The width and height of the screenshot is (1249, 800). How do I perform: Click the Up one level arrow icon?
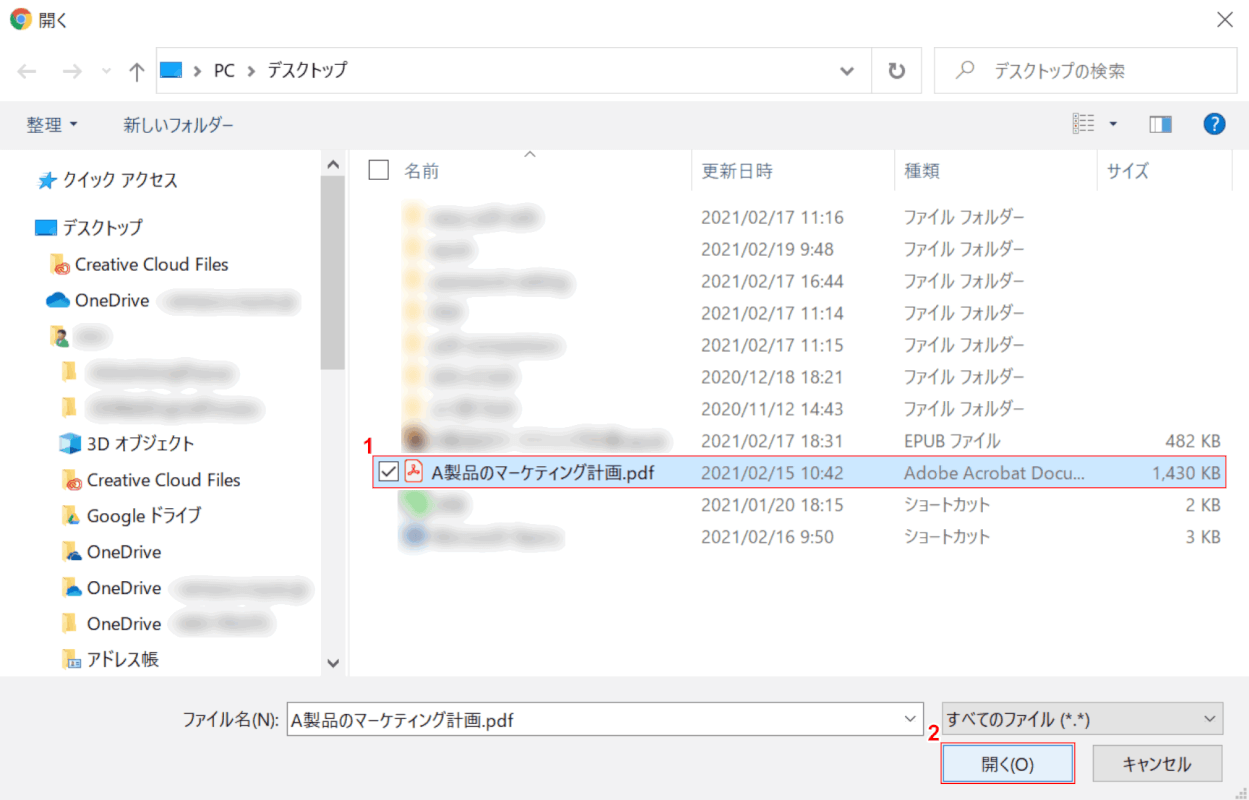pyautogui.click(x=137, y=71)
